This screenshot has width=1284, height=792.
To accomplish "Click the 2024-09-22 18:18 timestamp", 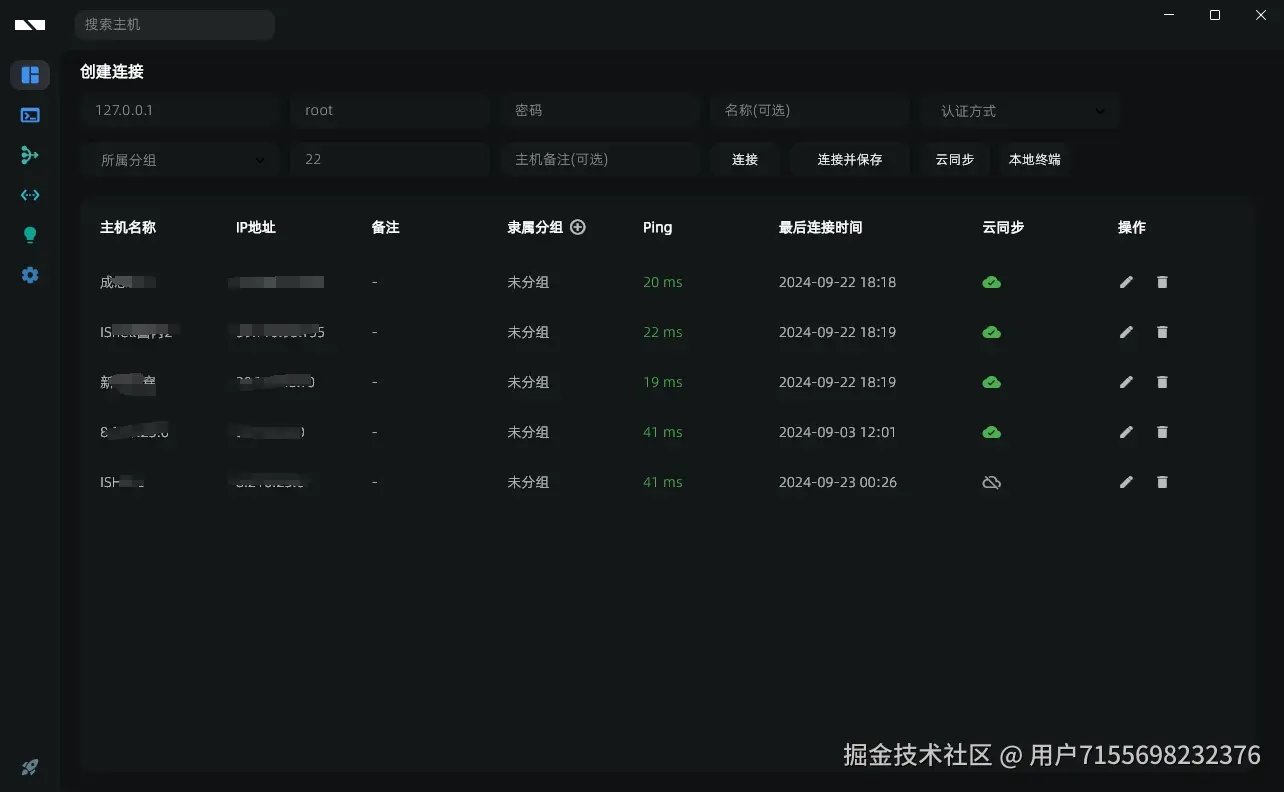I will [837, 283].
